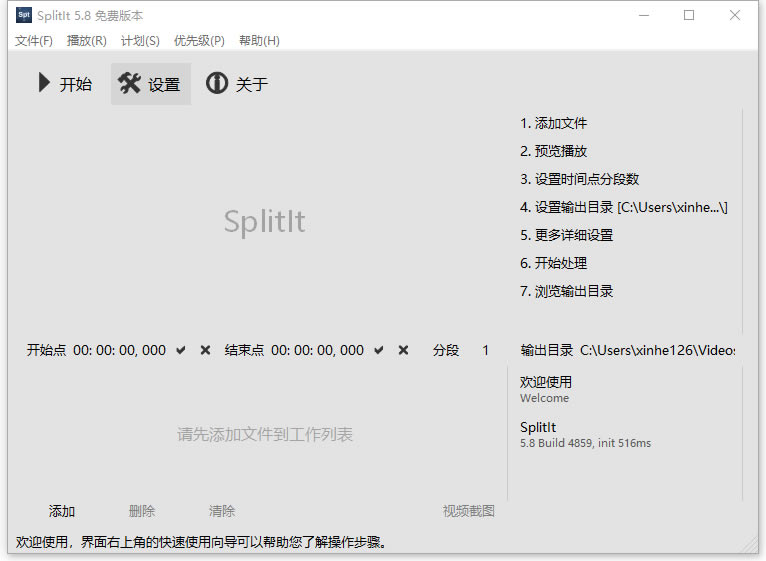Screen dimensions: 766x561
Task: Clear 结束点 time with its X icon
Action: [403, 350]
